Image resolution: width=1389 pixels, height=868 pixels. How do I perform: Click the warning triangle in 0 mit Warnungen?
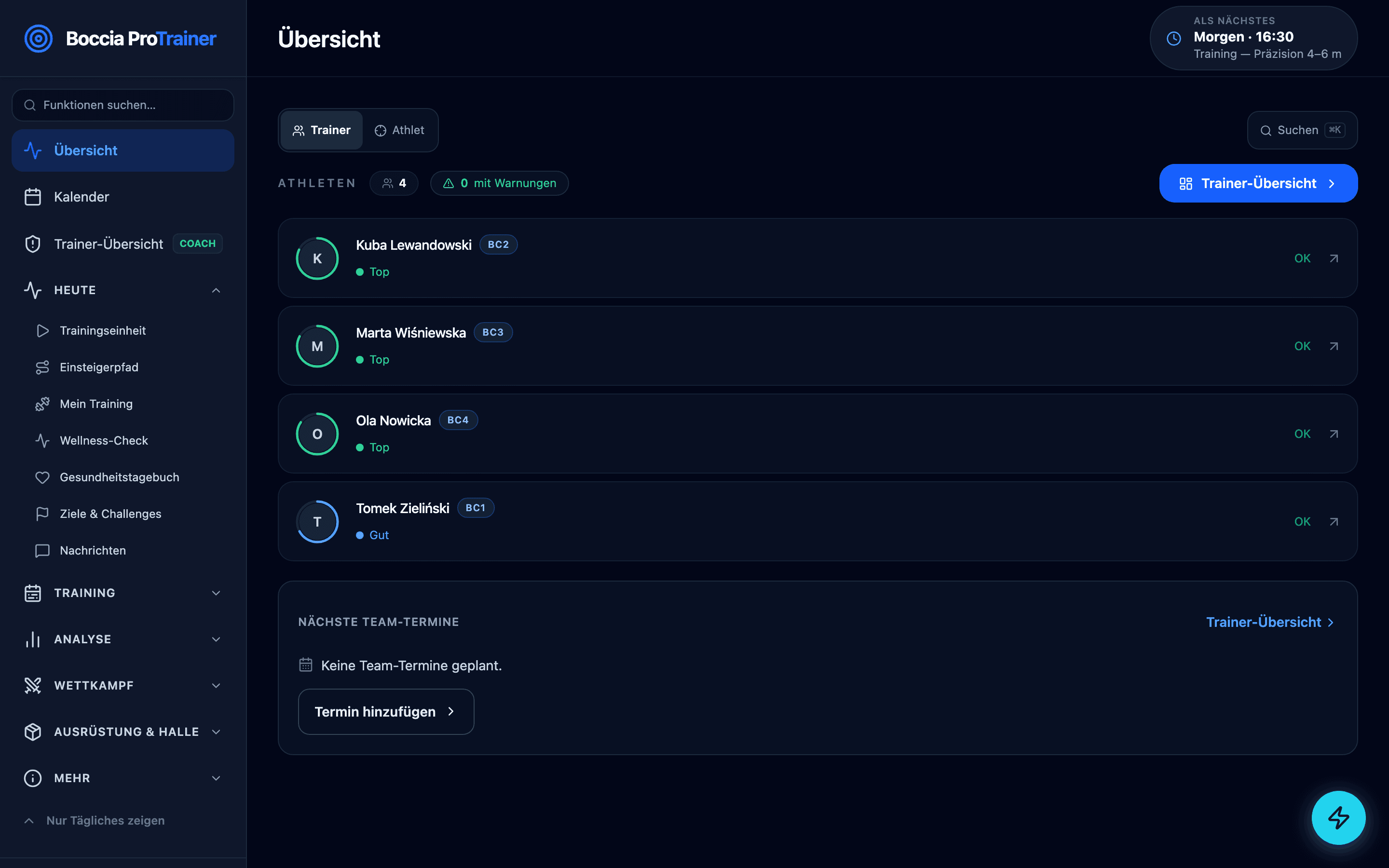click(x=448, y=183)
